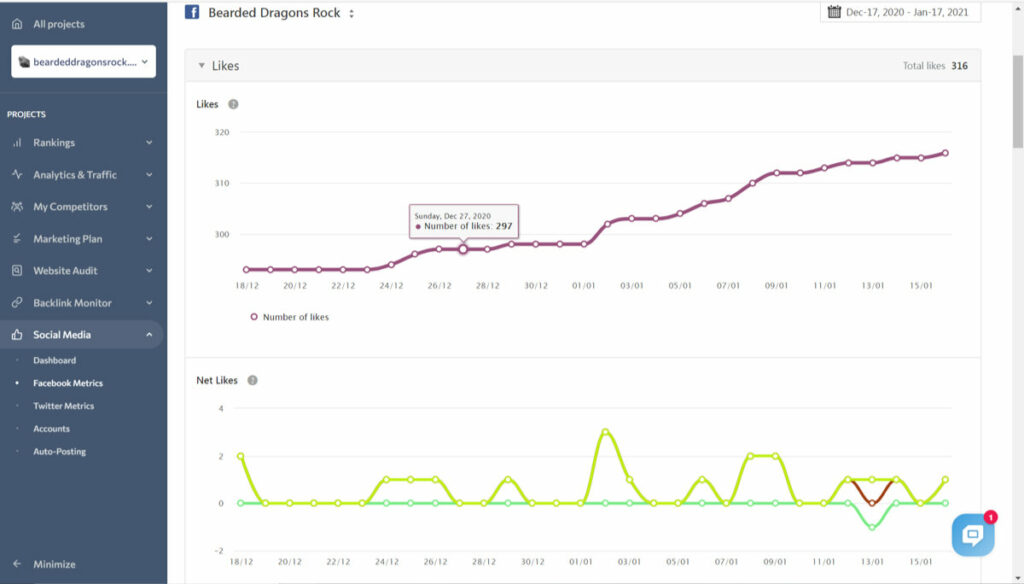Click the Backlink Monitor link icon

[18, 302]
